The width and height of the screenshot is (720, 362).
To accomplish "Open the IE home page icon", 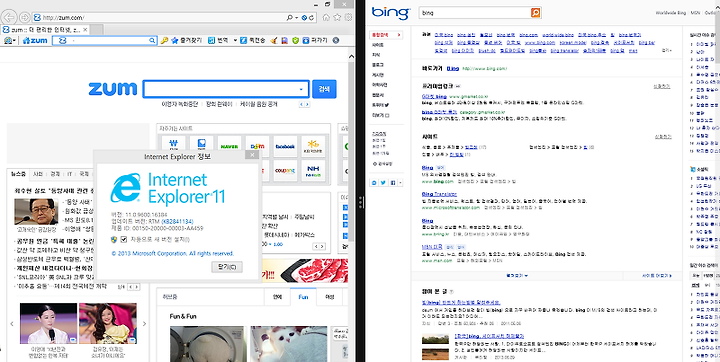I will click(326, 17).
